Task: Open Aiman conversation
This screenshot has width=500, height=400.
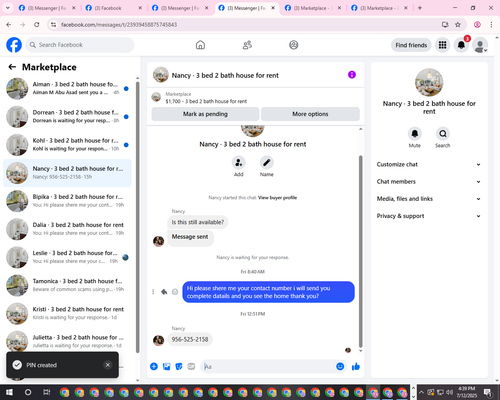Action: [x=67, y=89]
